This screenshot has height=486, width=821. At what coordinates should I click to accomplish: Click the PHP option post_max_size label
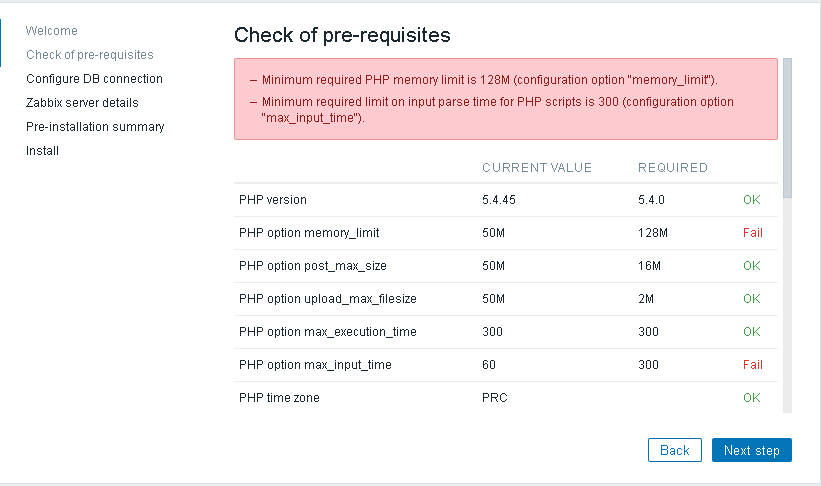pyautogui.click(x=313, y=266)
